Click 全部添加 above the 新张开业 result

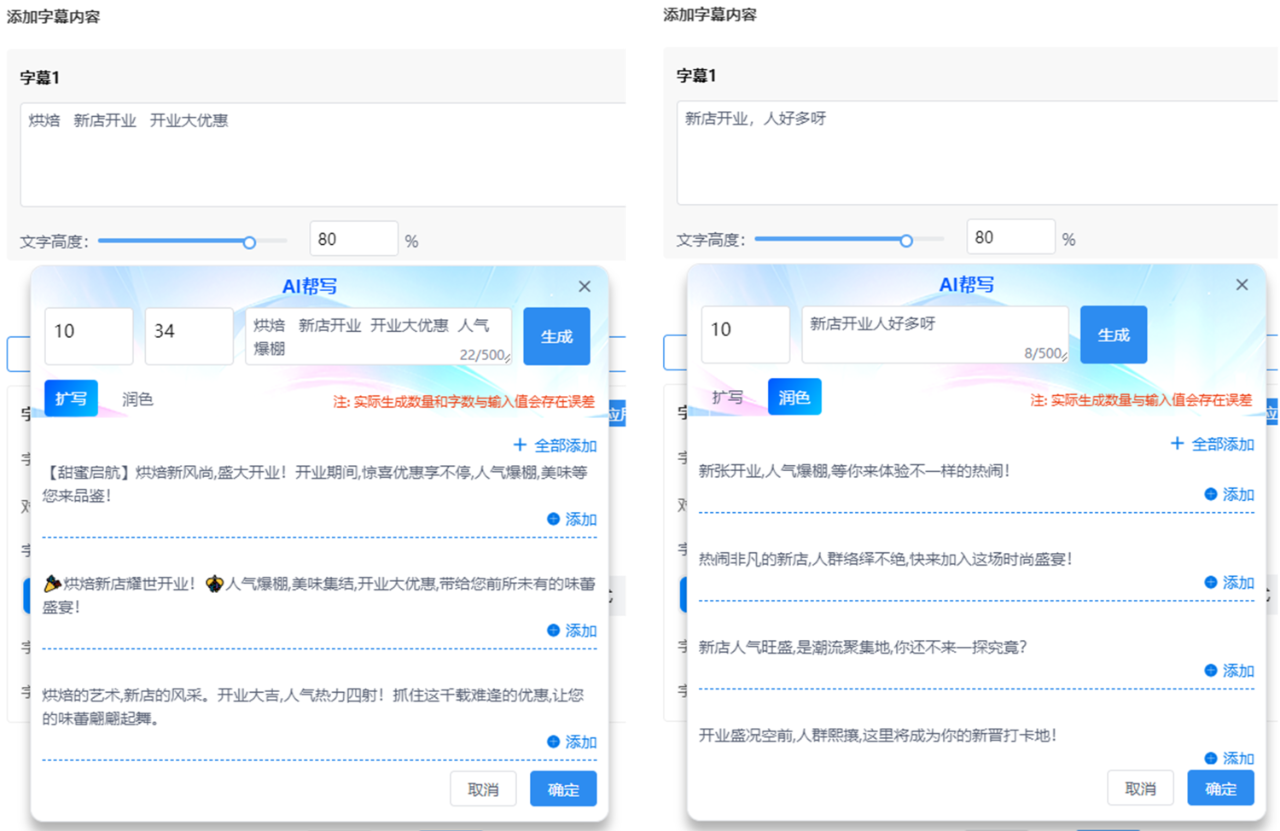tap(1212, 444)
